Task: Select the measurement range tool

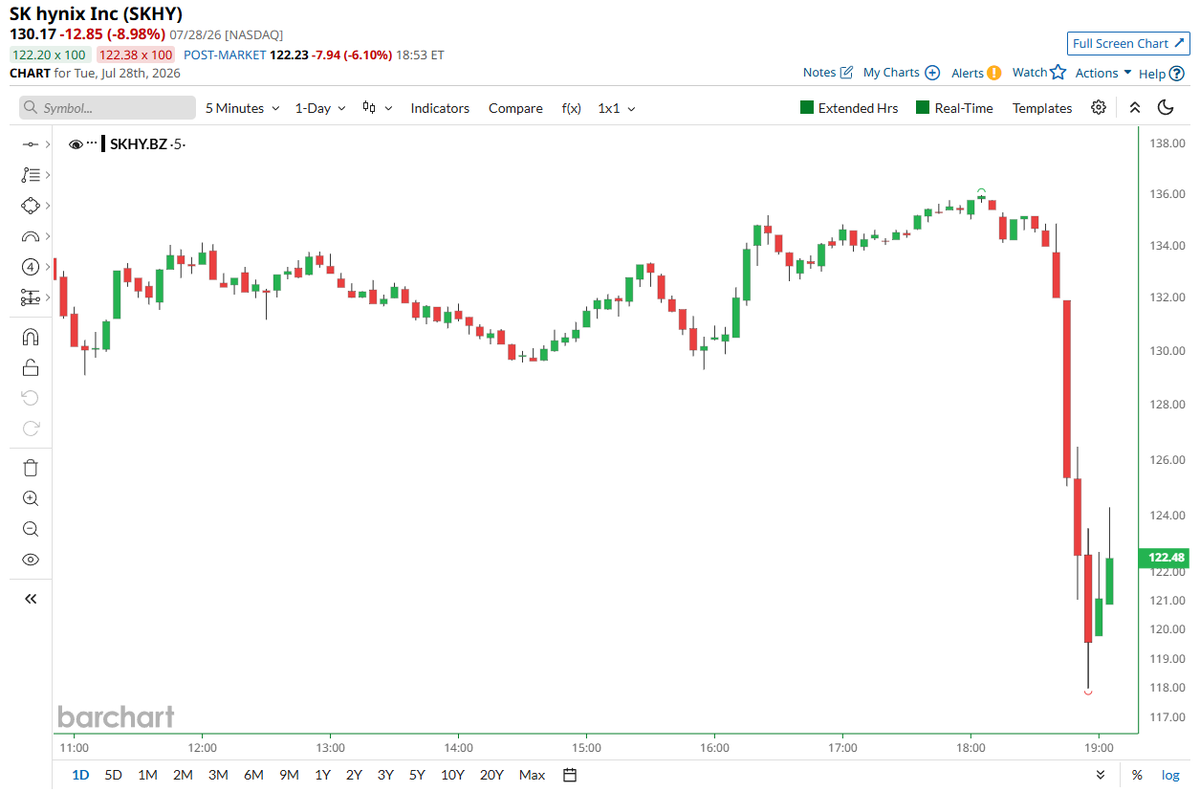Action: point(30,298)
